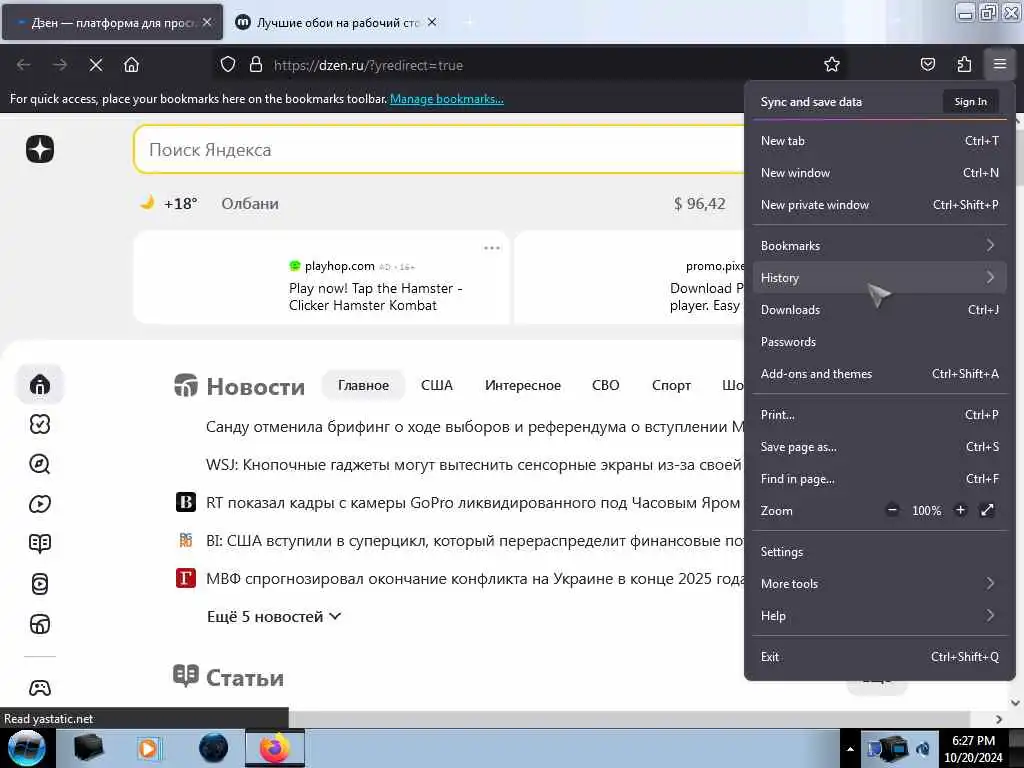Open the playhop ad options dots
Screen dimensions: 1024x768
(x=492, y=248)
